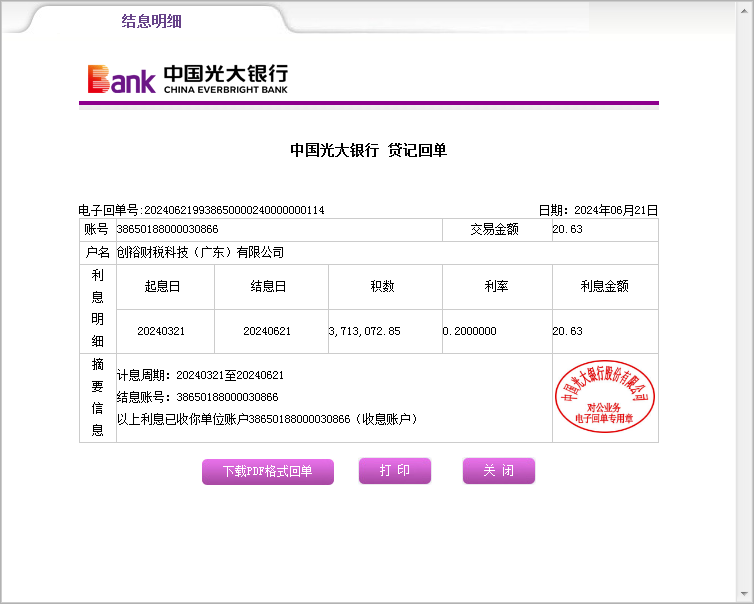This screenshot has height=604, width=754.
Task: Click the 交易金额 value 20.63
Action: (x=567, y=229)
